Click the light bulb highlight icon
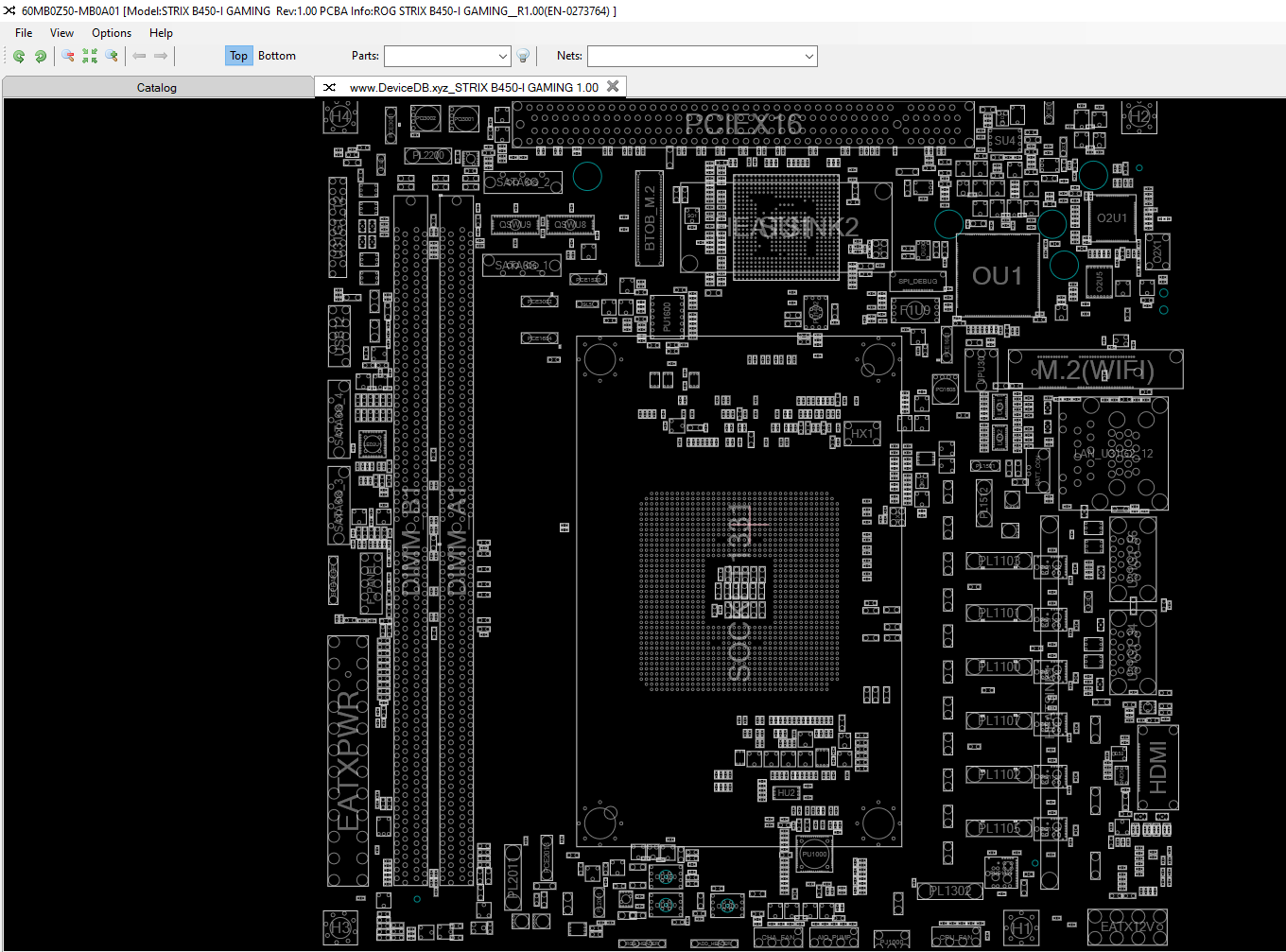Screen dimensions: 1286x952 coord(523,56)
